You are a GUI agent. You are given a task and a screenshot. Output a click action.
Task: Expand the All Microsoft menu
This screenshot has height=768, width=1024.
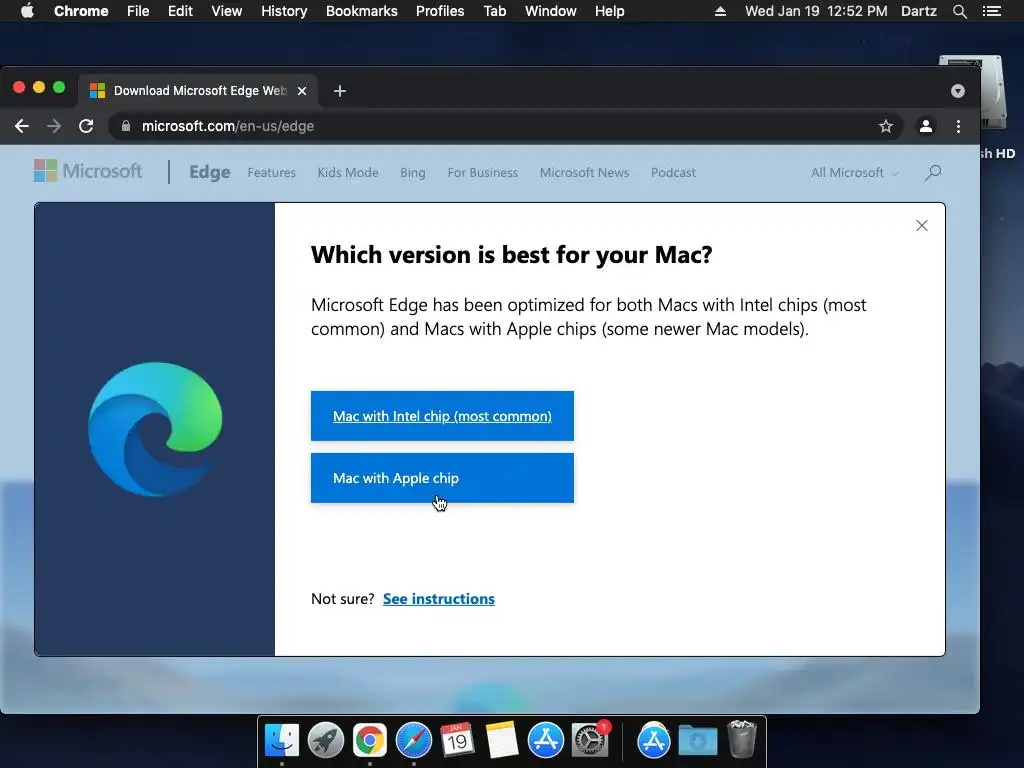[854, 172]
